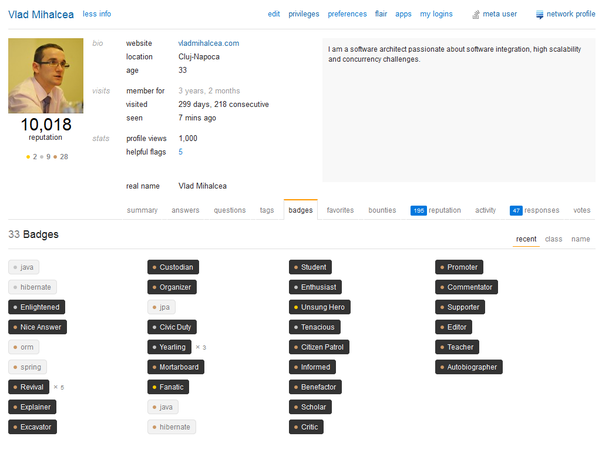Open the vladmihalcea.com website link

pyautogui.click(x=208, y=43)
